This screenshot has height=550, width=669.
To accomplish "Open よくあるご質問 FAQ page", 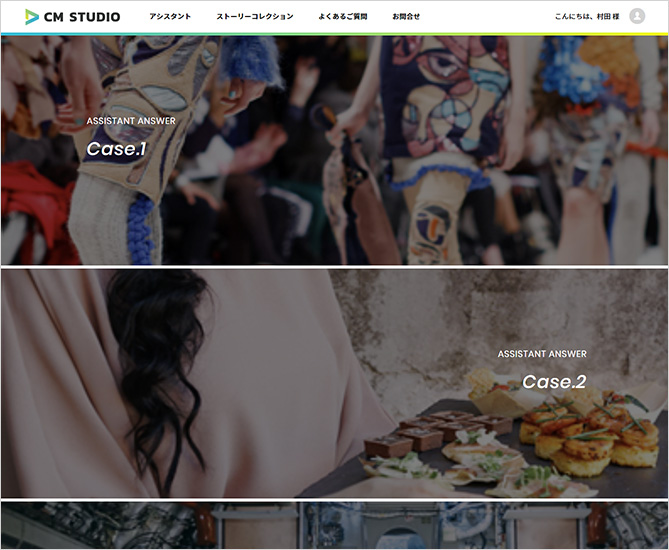I will [343, 16].
